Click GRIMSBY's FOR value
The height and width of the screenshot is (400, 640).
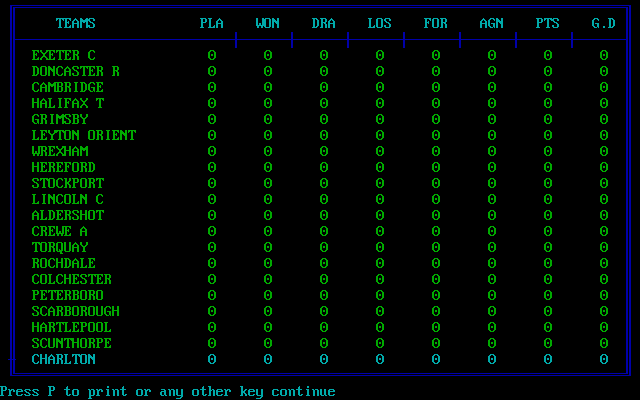(x=435, y=119)
